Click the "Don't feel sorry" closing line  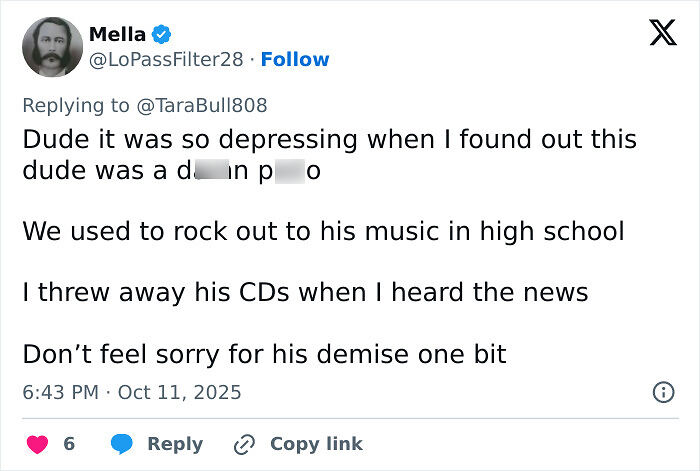264,354
